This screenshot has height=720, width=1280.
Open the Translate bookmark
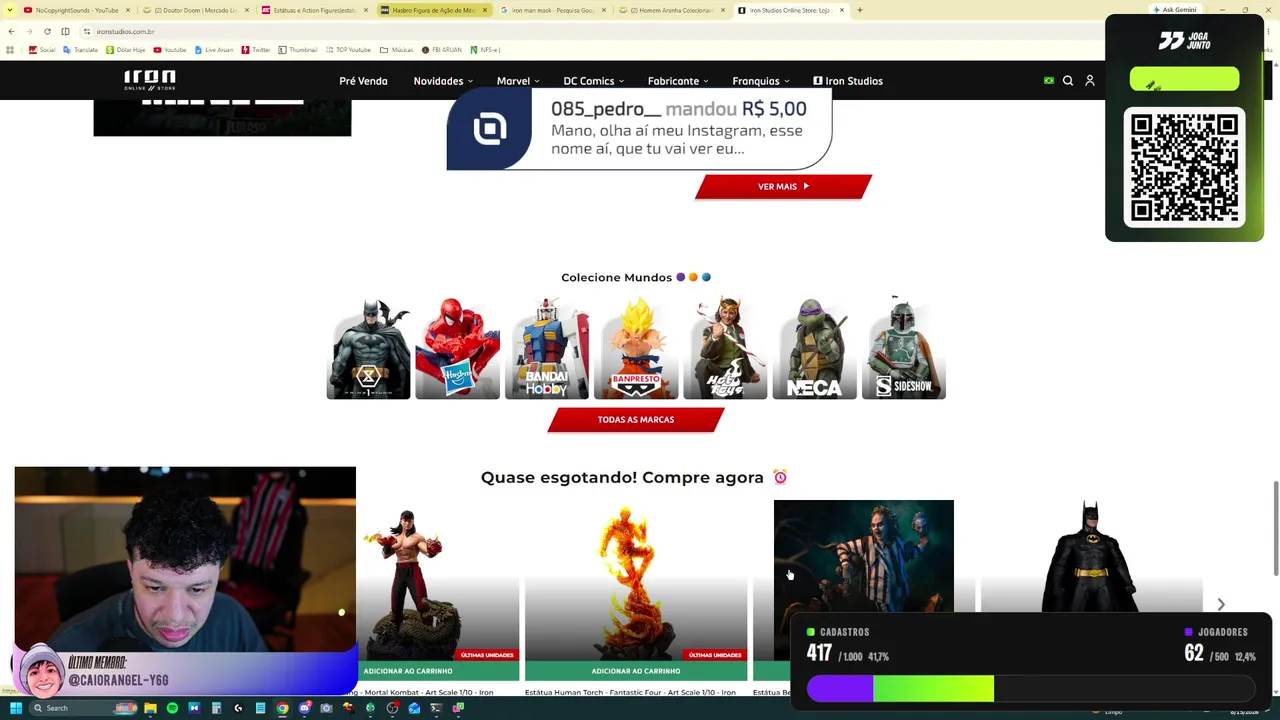point(81,50)
